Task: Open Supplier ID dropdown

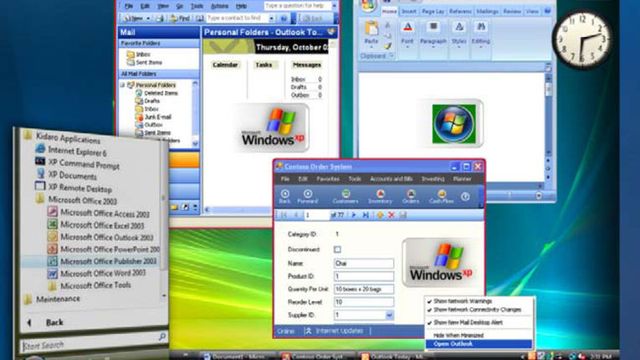Action: click(389, 315)
